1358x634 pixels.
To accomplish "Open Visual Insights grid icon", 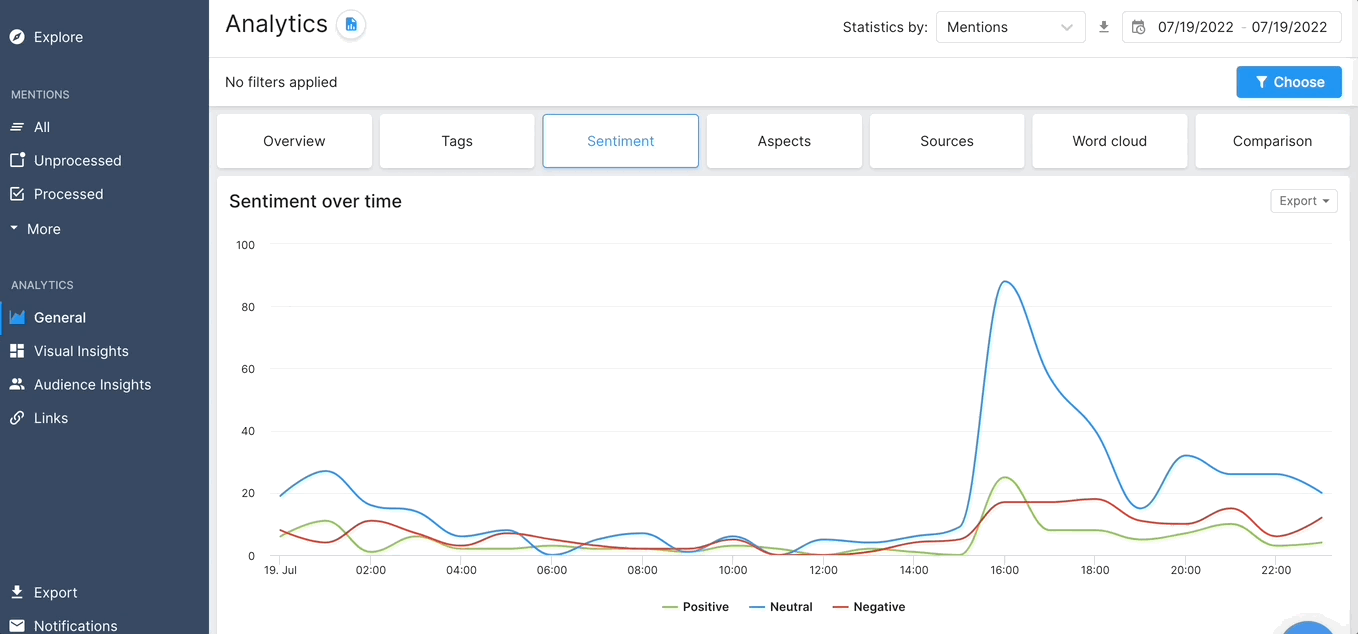I will pos(17,351).
